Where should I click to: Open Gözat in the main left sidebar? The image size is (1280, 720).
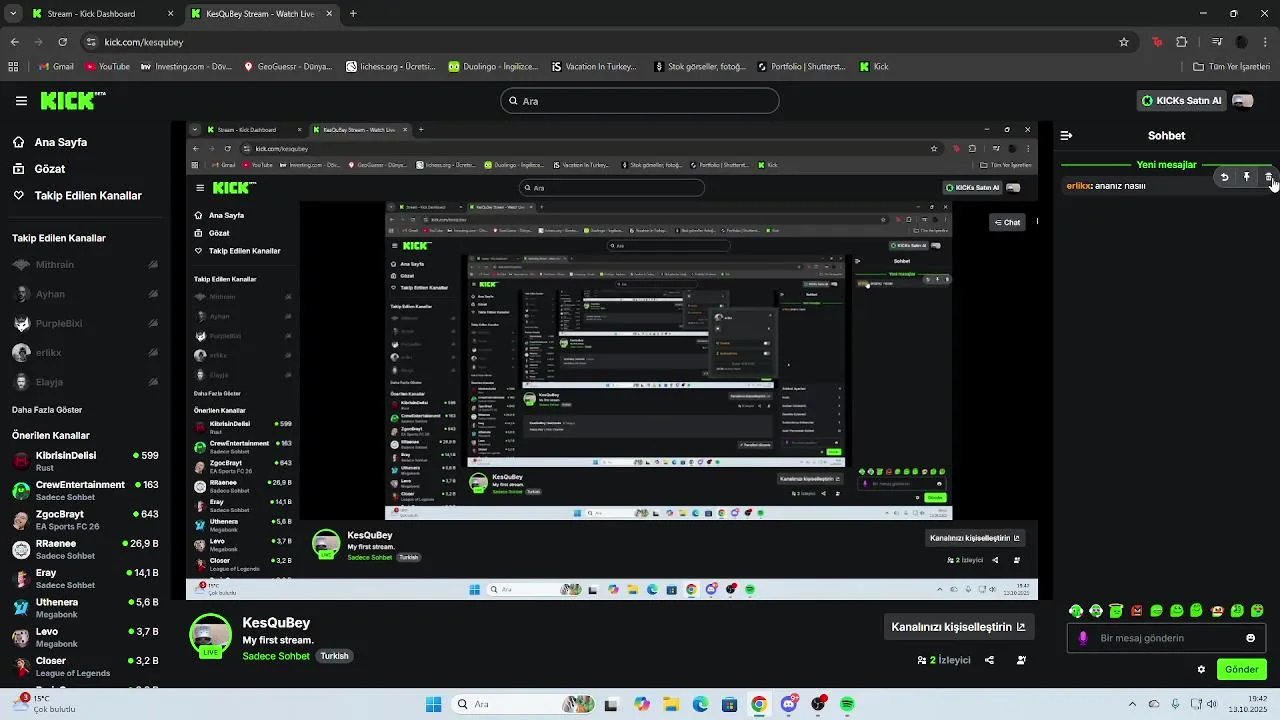[x=39, y=169]
